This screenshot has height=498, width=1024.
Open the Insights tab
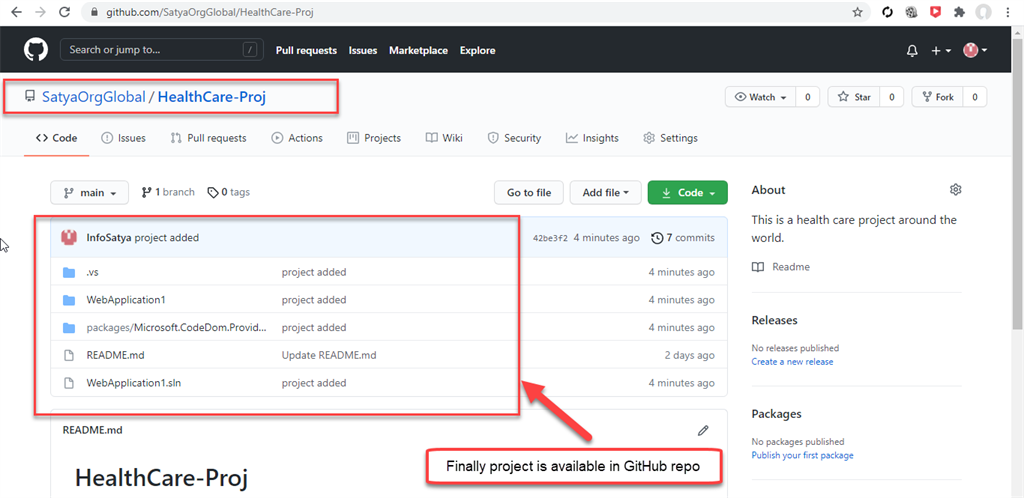592,138
